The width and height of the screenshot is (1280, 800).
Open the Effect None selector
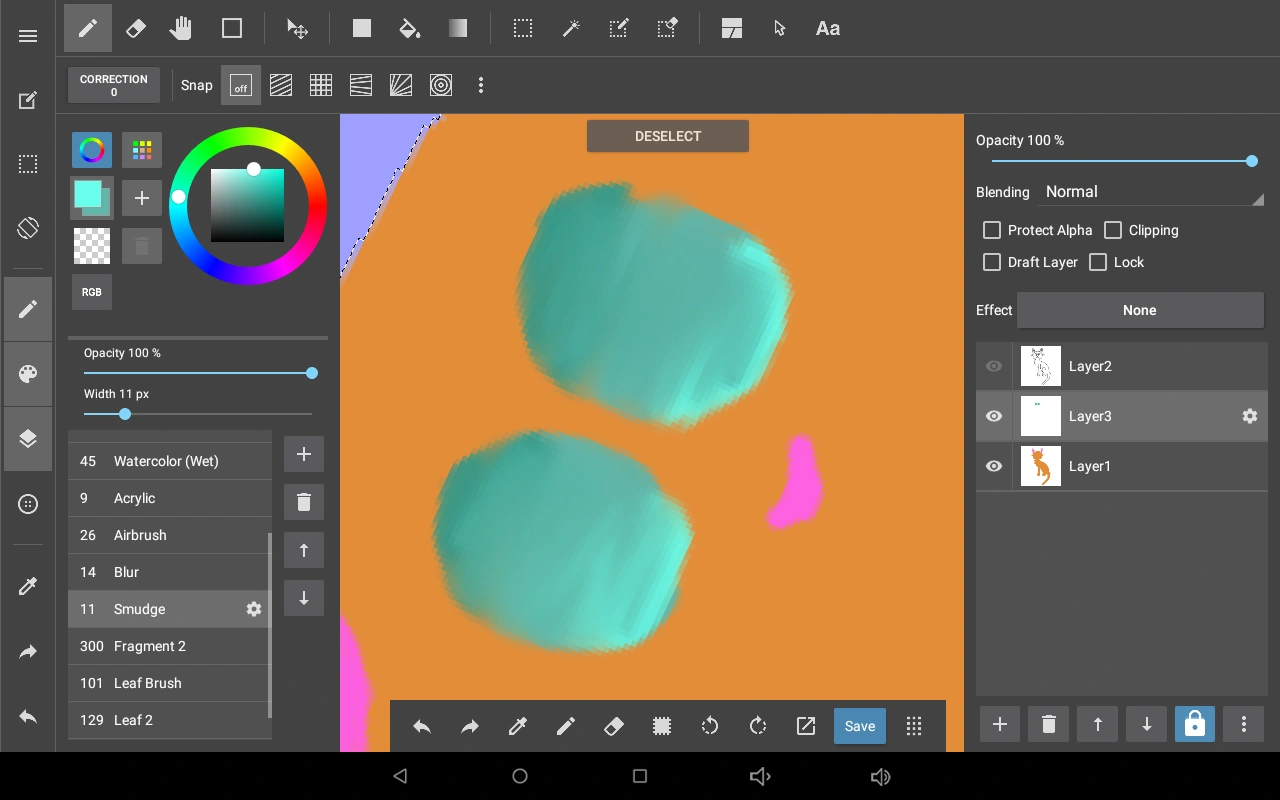[1139, 310]
